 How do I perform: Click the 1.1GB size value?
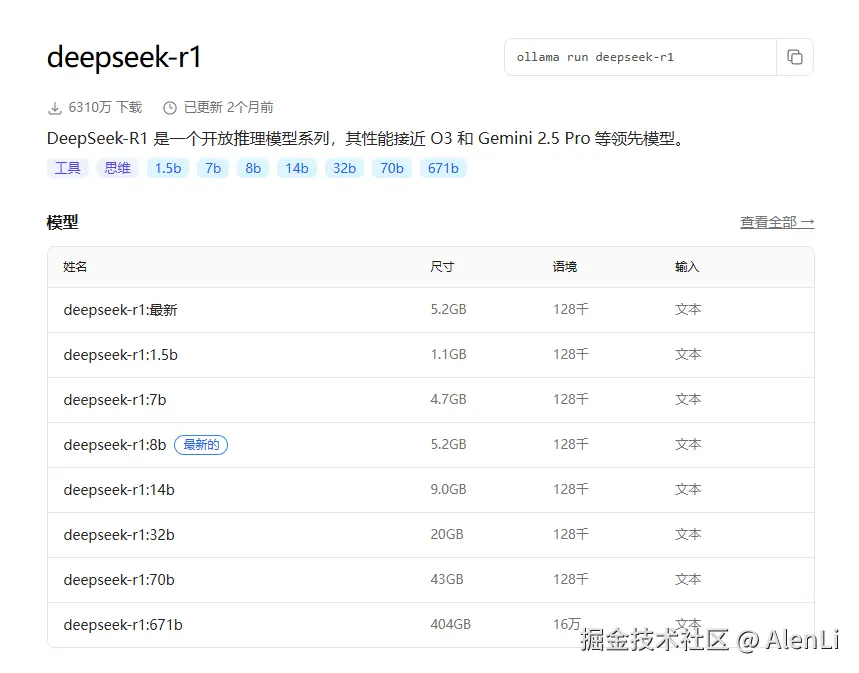coord(449,355)
